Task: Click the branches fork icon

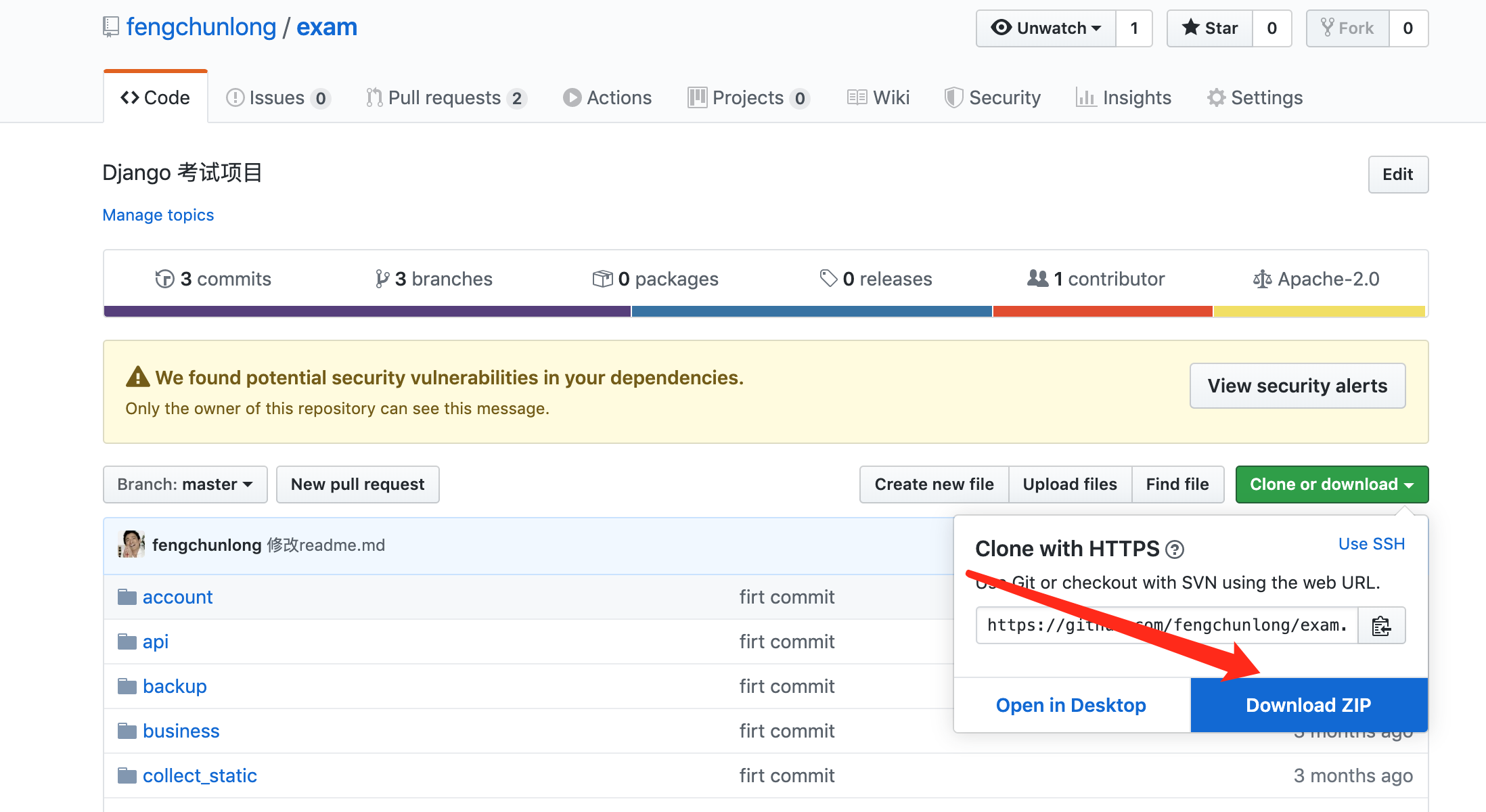Action: click(382, 279)
